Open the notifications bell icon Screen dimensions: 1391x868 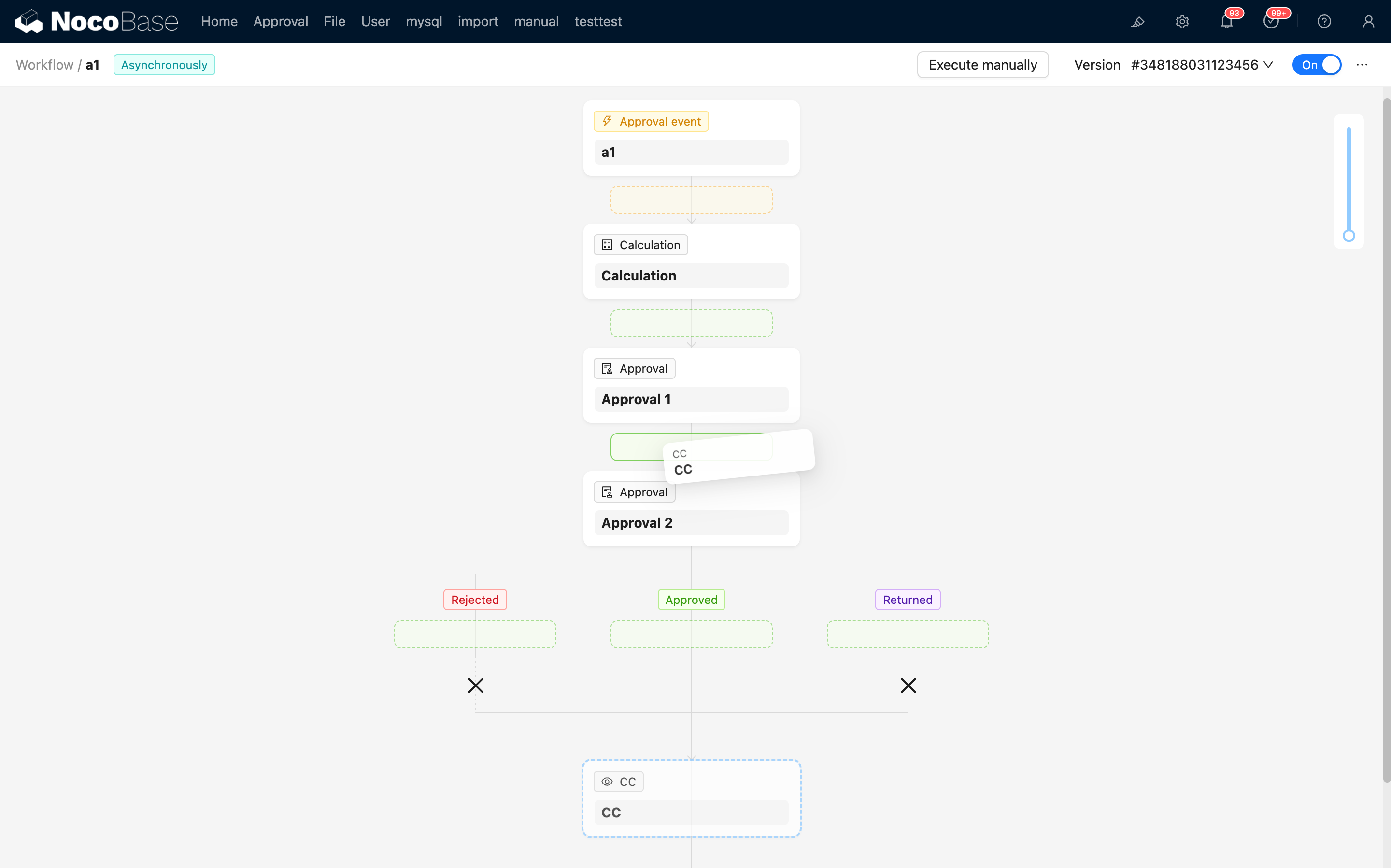(1226, 22)
